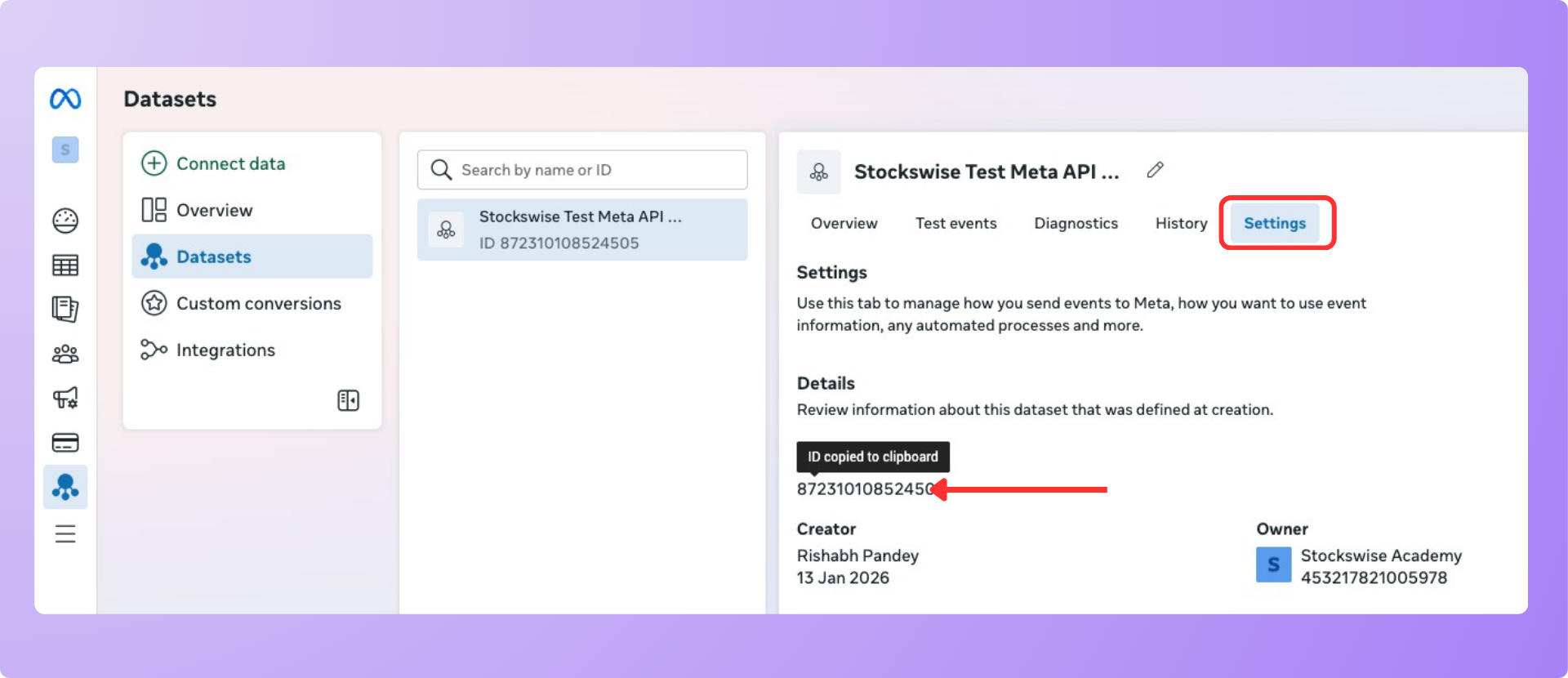The height and width of the screenshot is (678, 1568).
Task: Open the table grid icon in sidebar
Action: pyautogui.click(x=65, y=265)
